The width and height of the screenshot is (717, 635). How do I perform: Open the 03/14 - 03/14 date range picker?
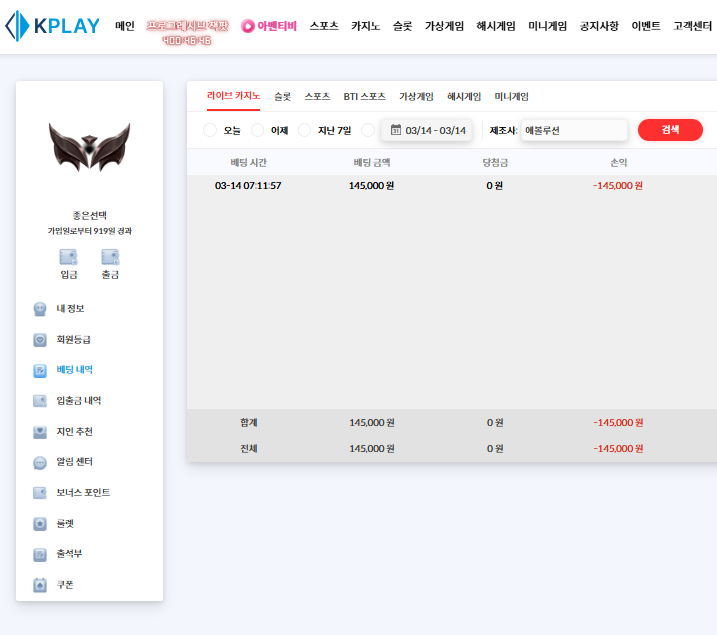tap(427, 130)
